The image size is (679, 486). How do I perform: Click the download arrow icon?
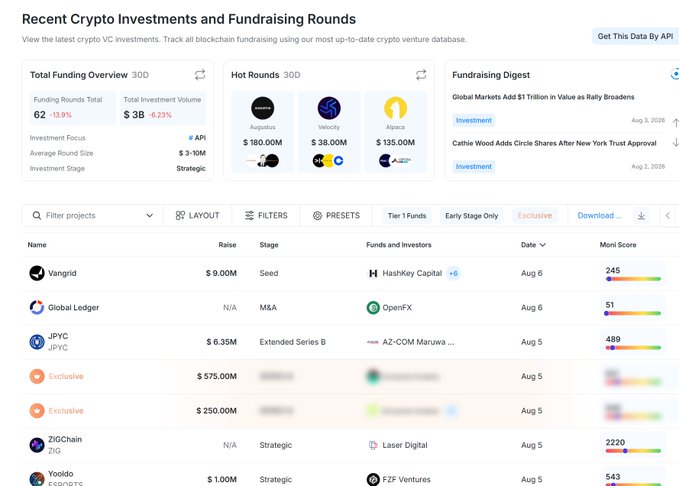click(641, 216)
